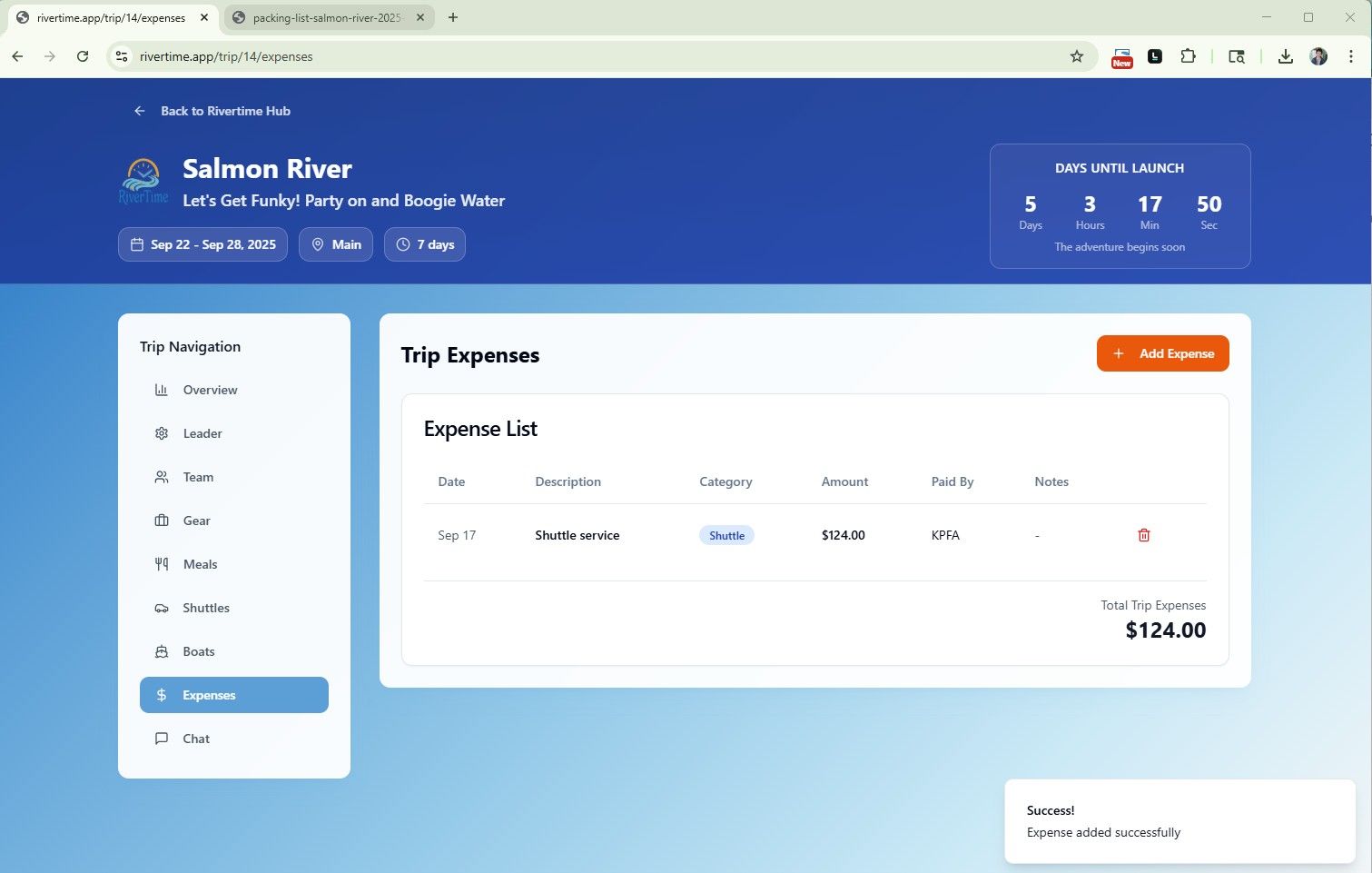Go to the Shuttles section
1372x873 pixels.
click(x=205, y=608)
